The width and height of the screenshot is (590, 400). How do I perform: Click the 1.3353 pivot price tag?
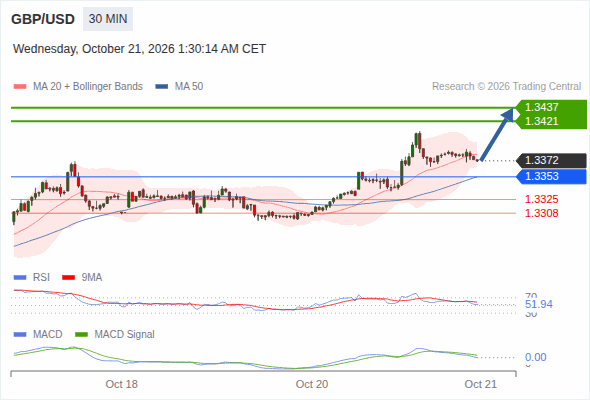[552, 176]
